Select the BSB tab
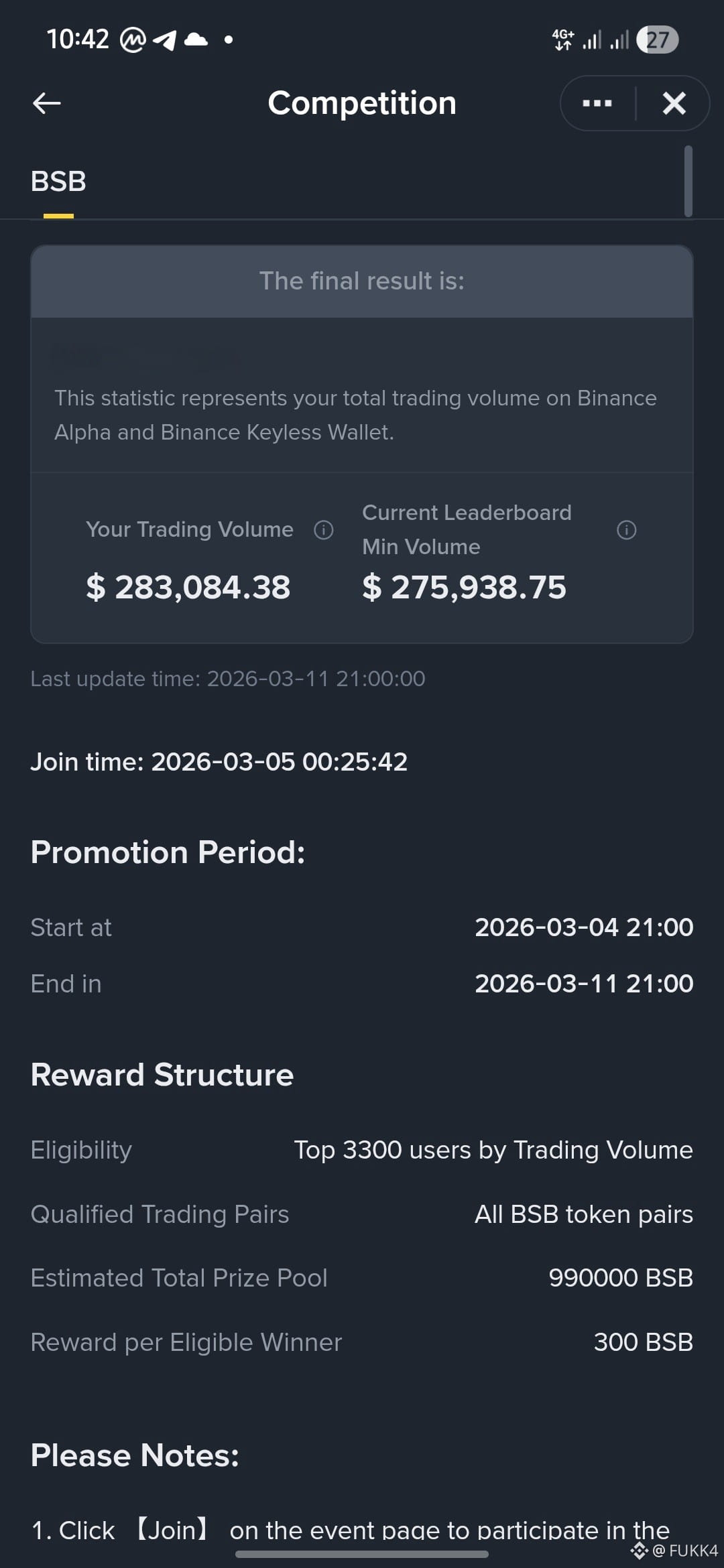The width and height of the screenshot is (724, 1568). click(58, 182)
